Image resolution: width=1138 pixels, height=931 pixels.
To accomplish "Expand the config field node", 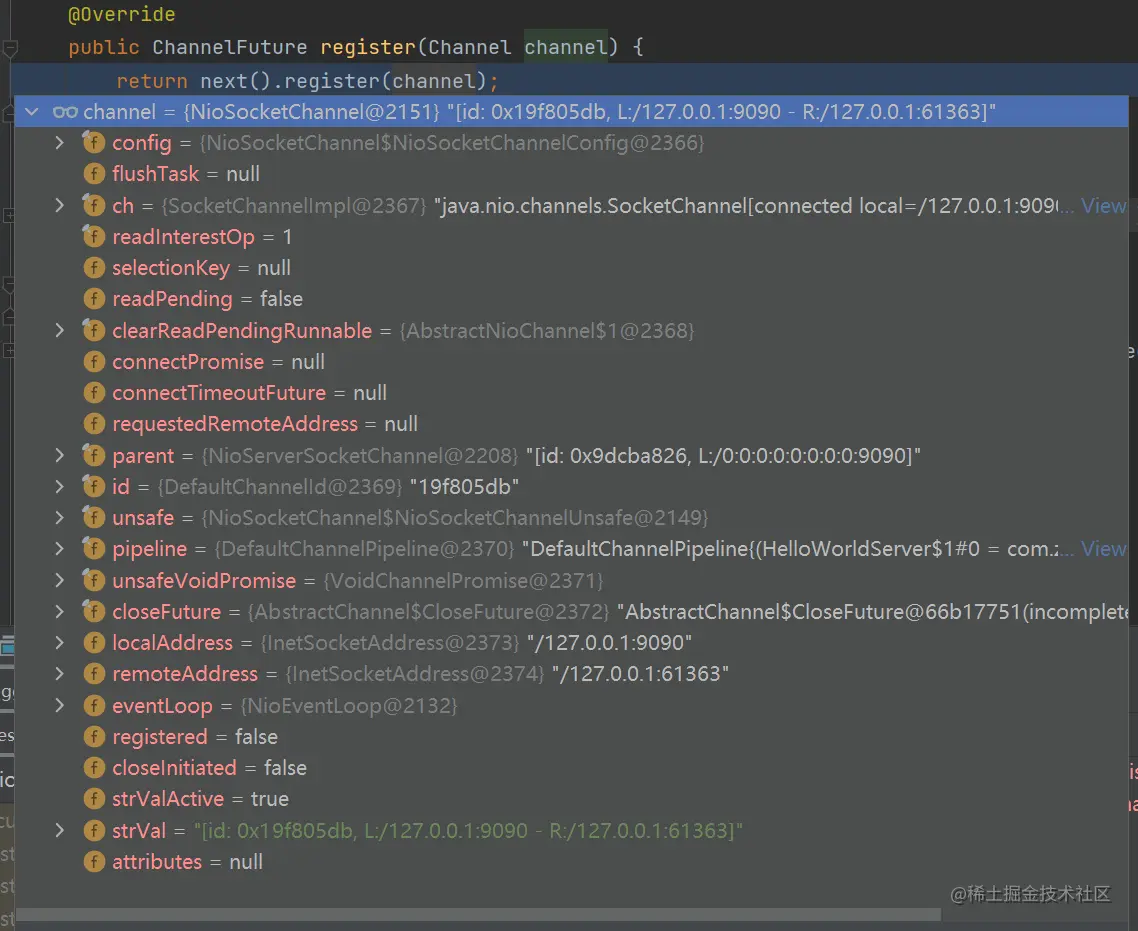I will [60, 143].
